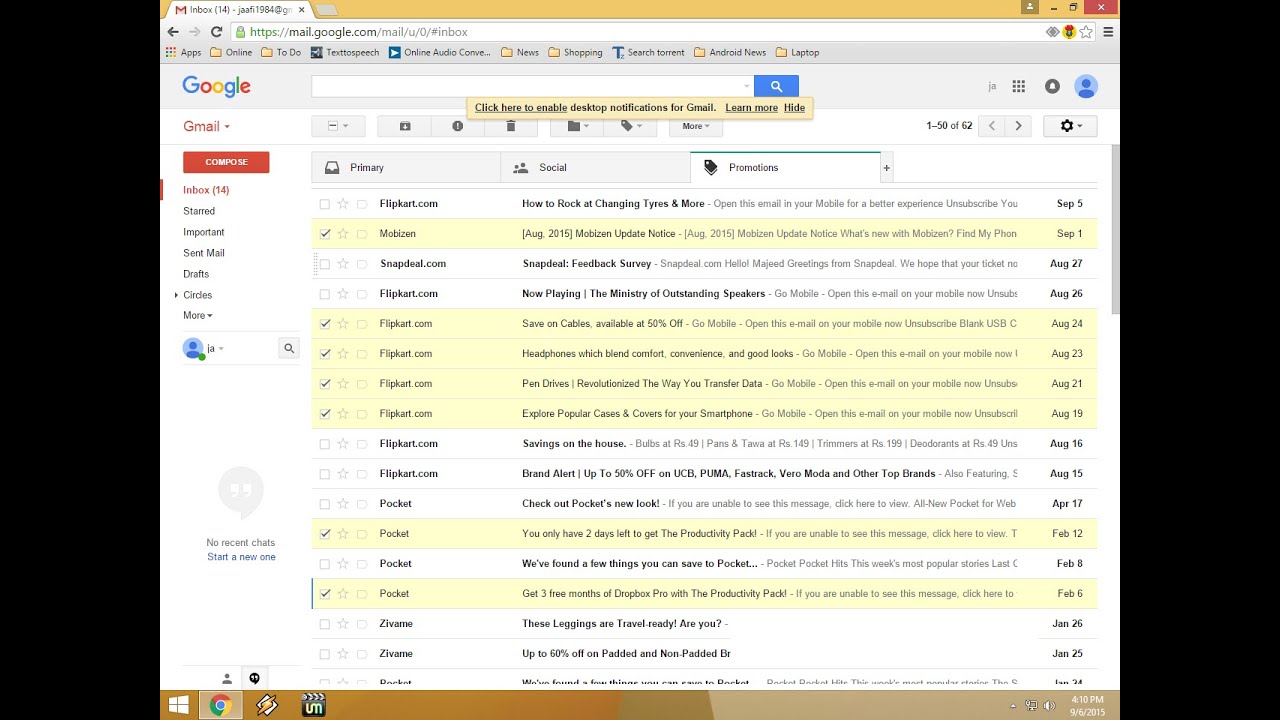Go to newer emails page arrow
The image size is (1280, 720).
[x=992, y=126]
